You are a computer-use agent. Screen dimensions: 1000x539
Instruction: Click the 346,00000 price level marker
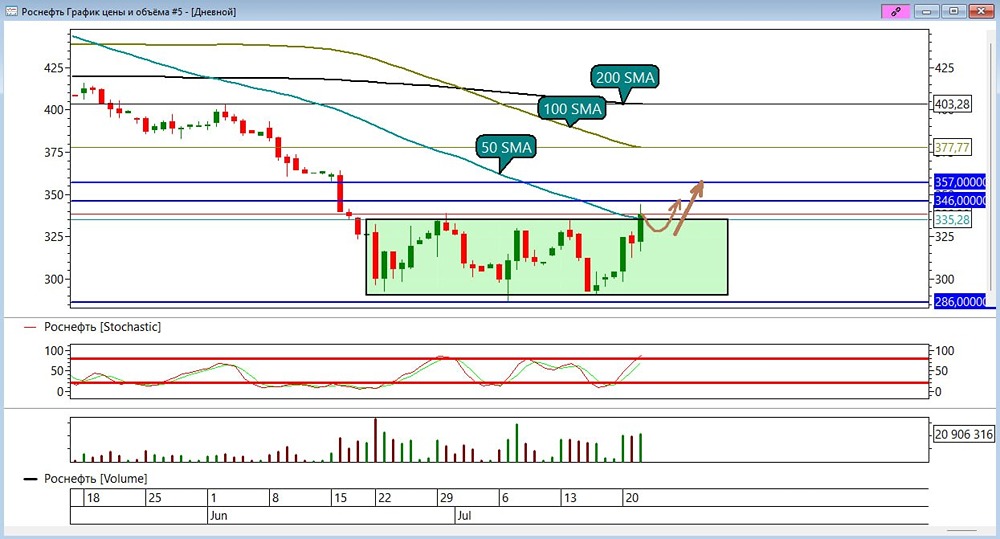[x=960, y=201]
